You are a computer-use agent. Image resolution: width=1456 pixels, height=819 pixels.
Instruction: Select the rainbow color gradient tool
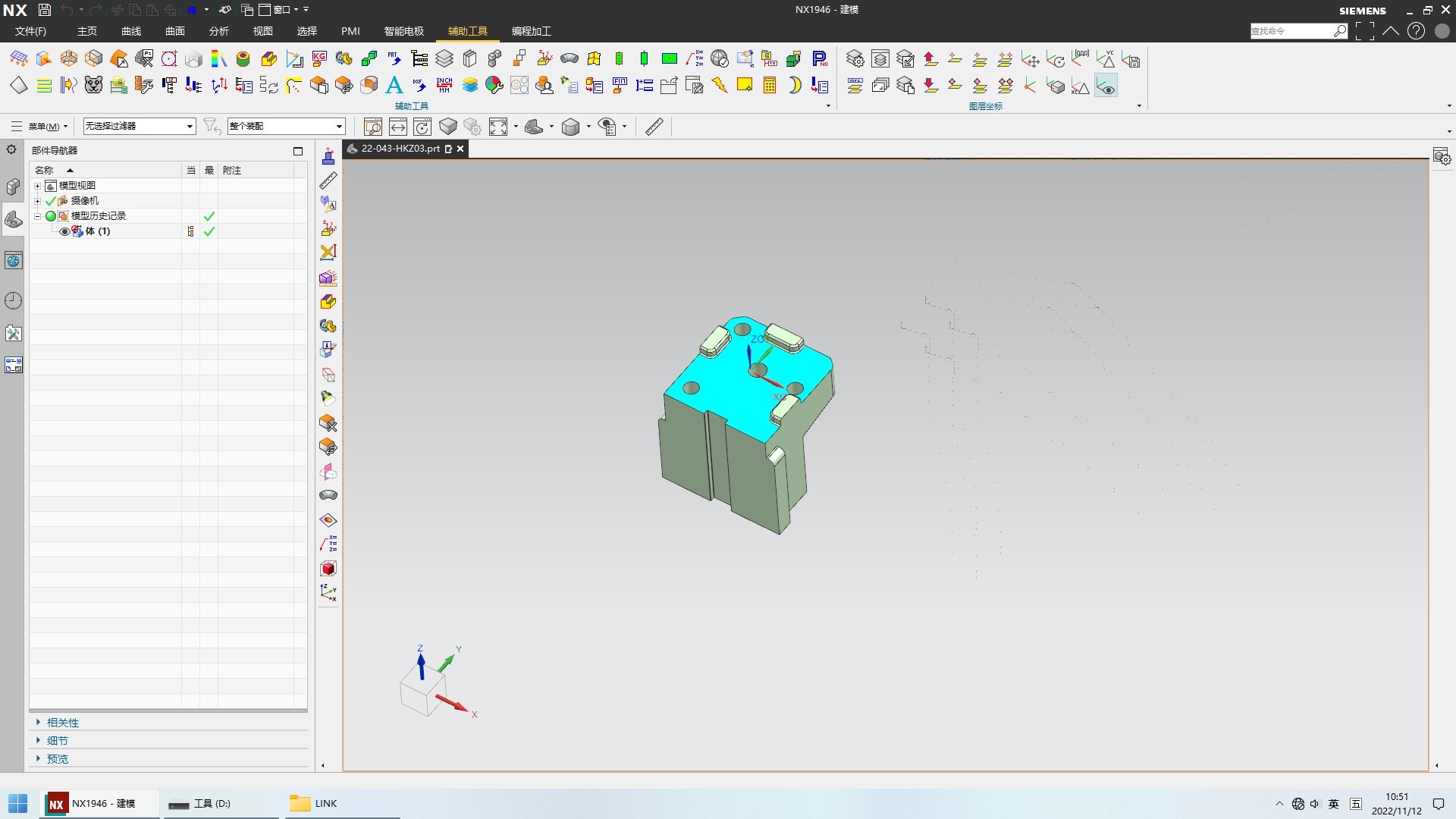219,59
